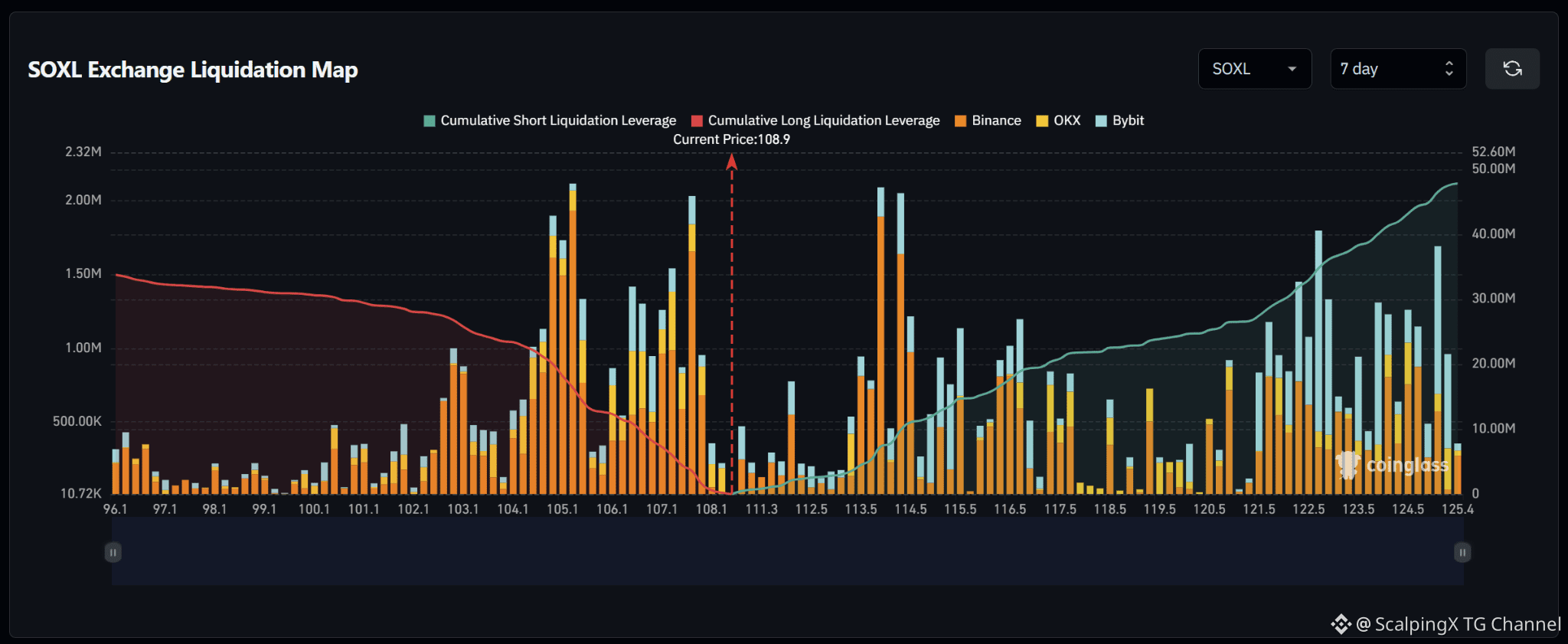Click the 117.5 price axis label

pyautogui.click(x=1060, y=509)
